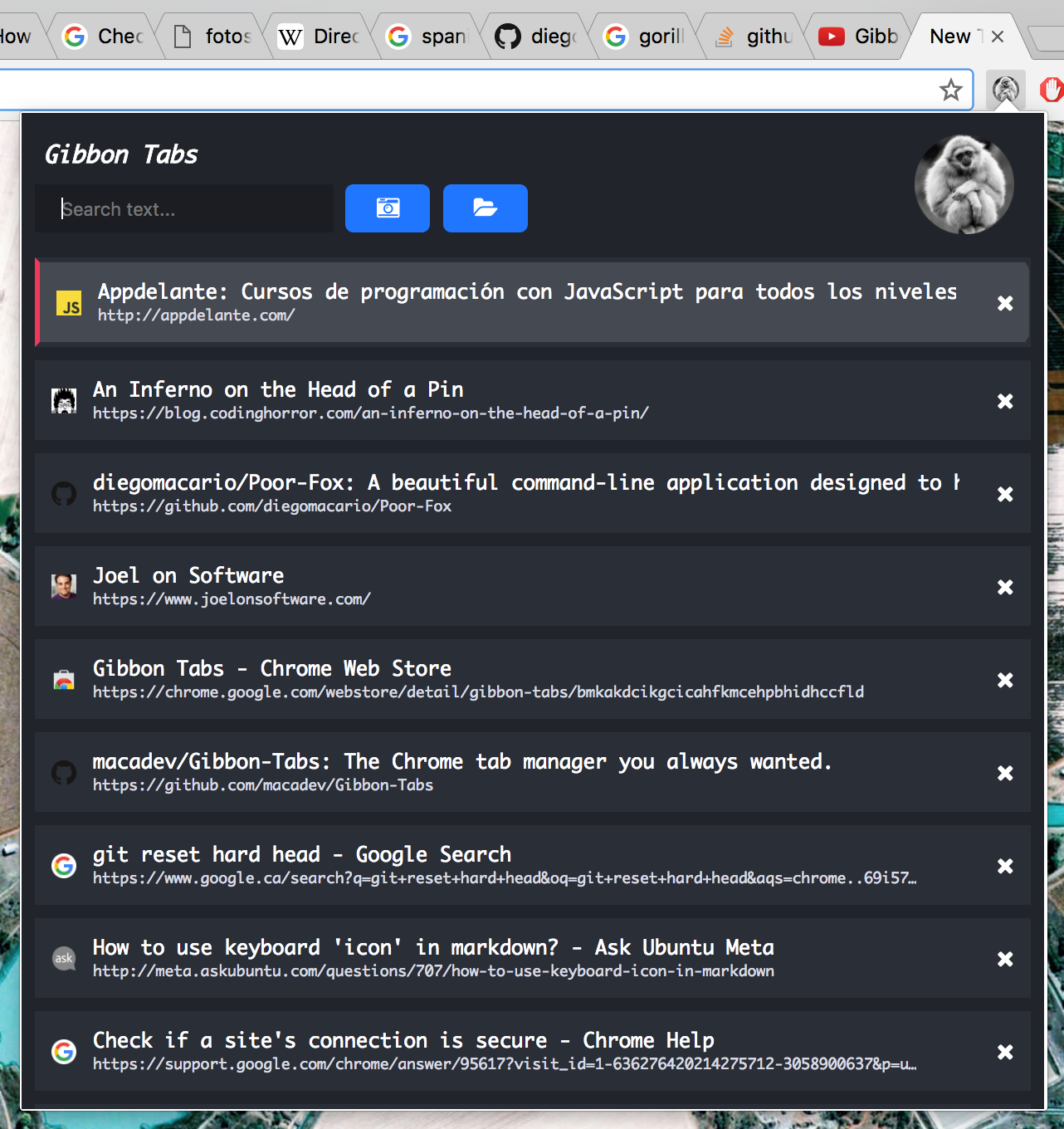The height and width of the screenshot is (1129, 1064).
Task: Switch to the goril Google browser tab
Action: [x=643, y=37]
